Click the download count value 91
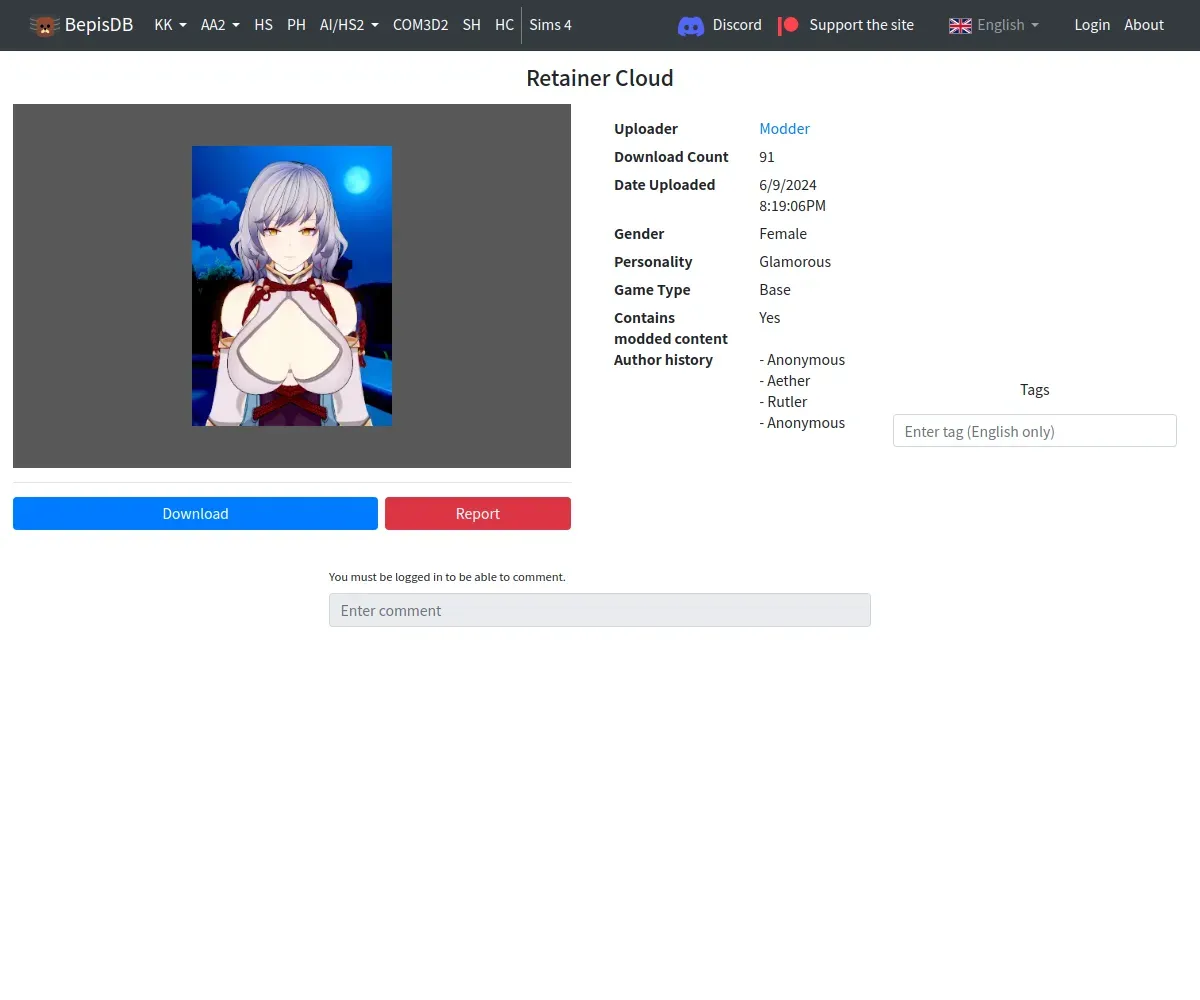The height and width of the screenshot is (1000, 1200). [767, 157]
